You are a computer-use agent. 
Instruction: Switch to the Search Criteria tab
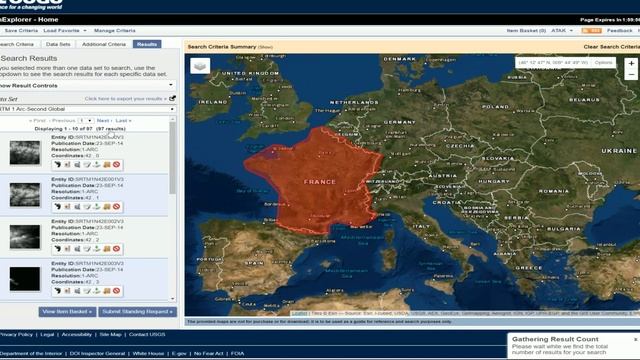tap(16, 44)
